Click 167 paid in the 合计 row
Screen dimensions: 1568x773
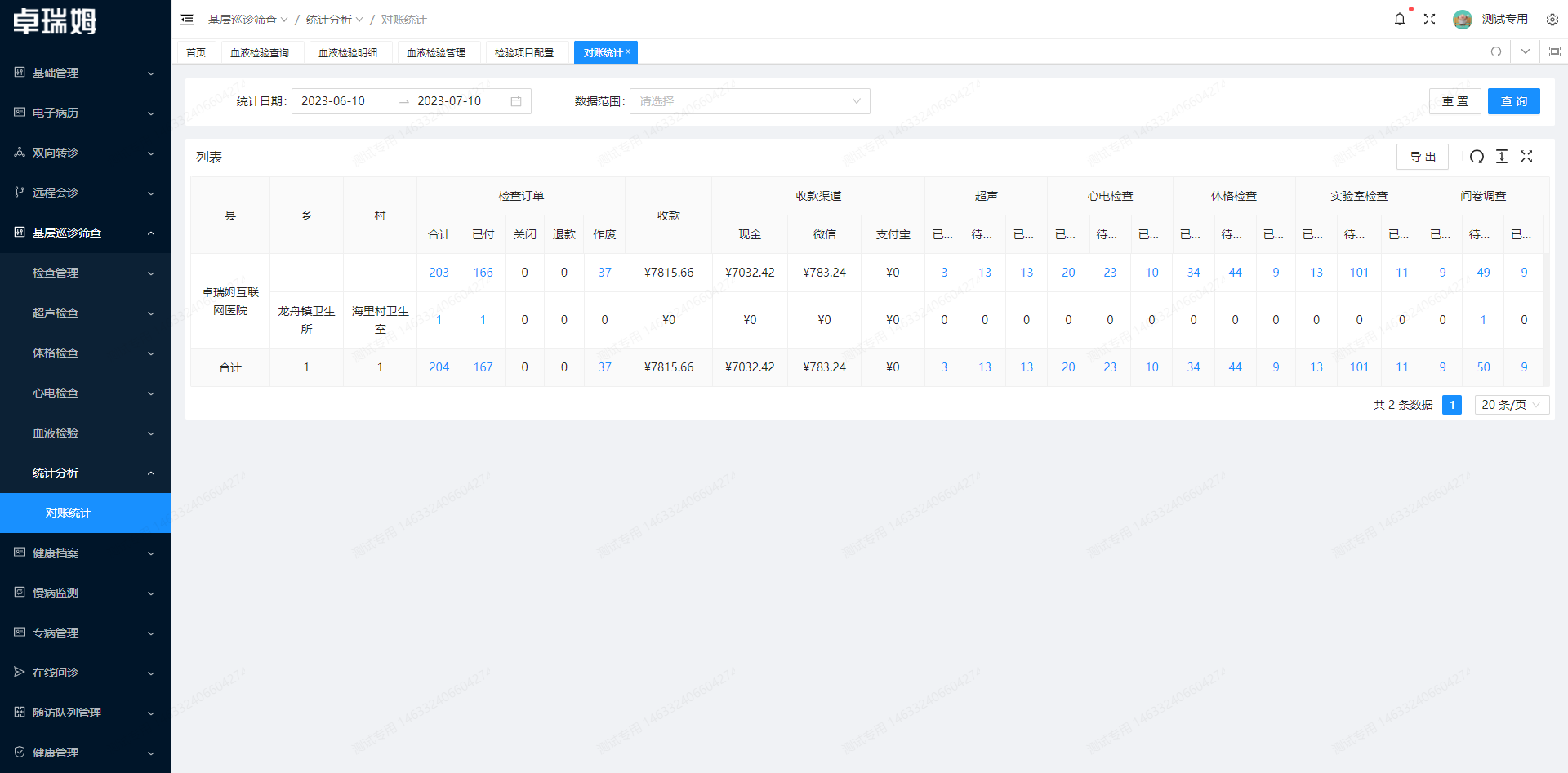tap(483, 367)
